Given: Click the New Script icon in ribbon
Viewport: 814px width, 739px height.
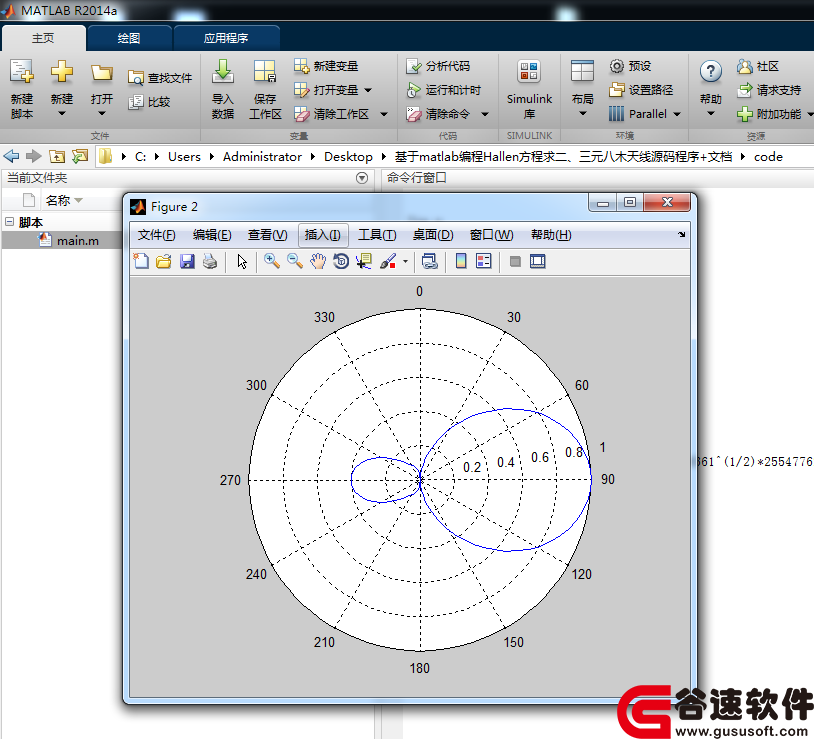Looking at the screenshot, I should [x=22, y=72].
